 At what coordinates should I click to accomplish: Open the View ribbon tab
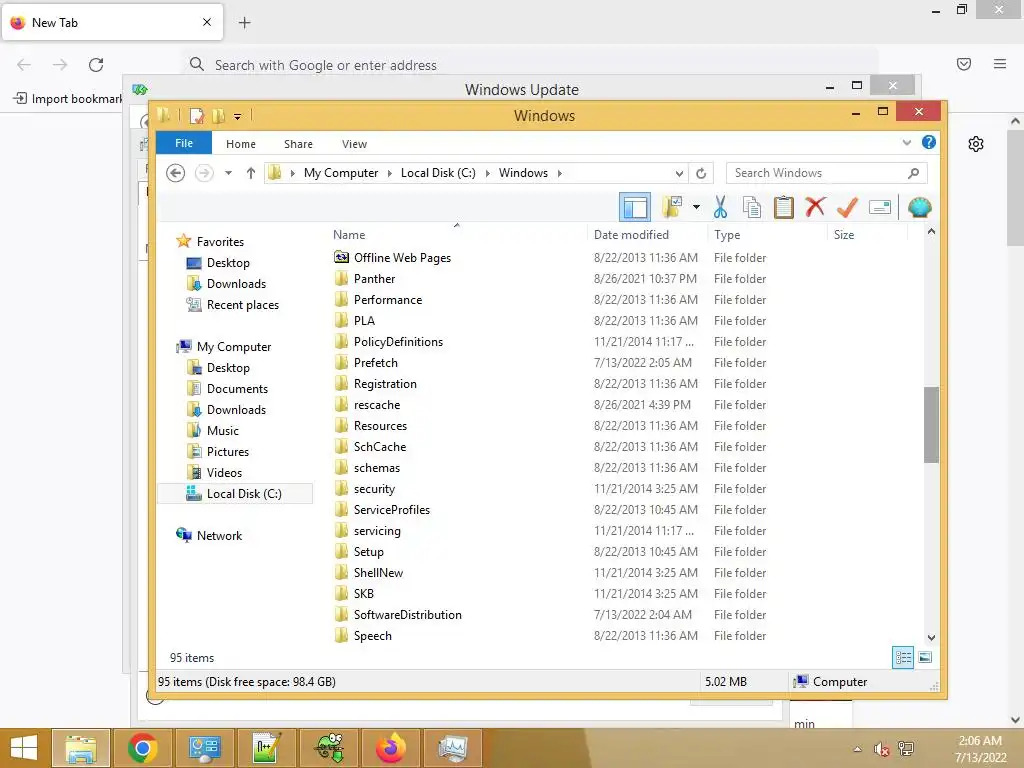pyautogui.click(x=354, y=144)
